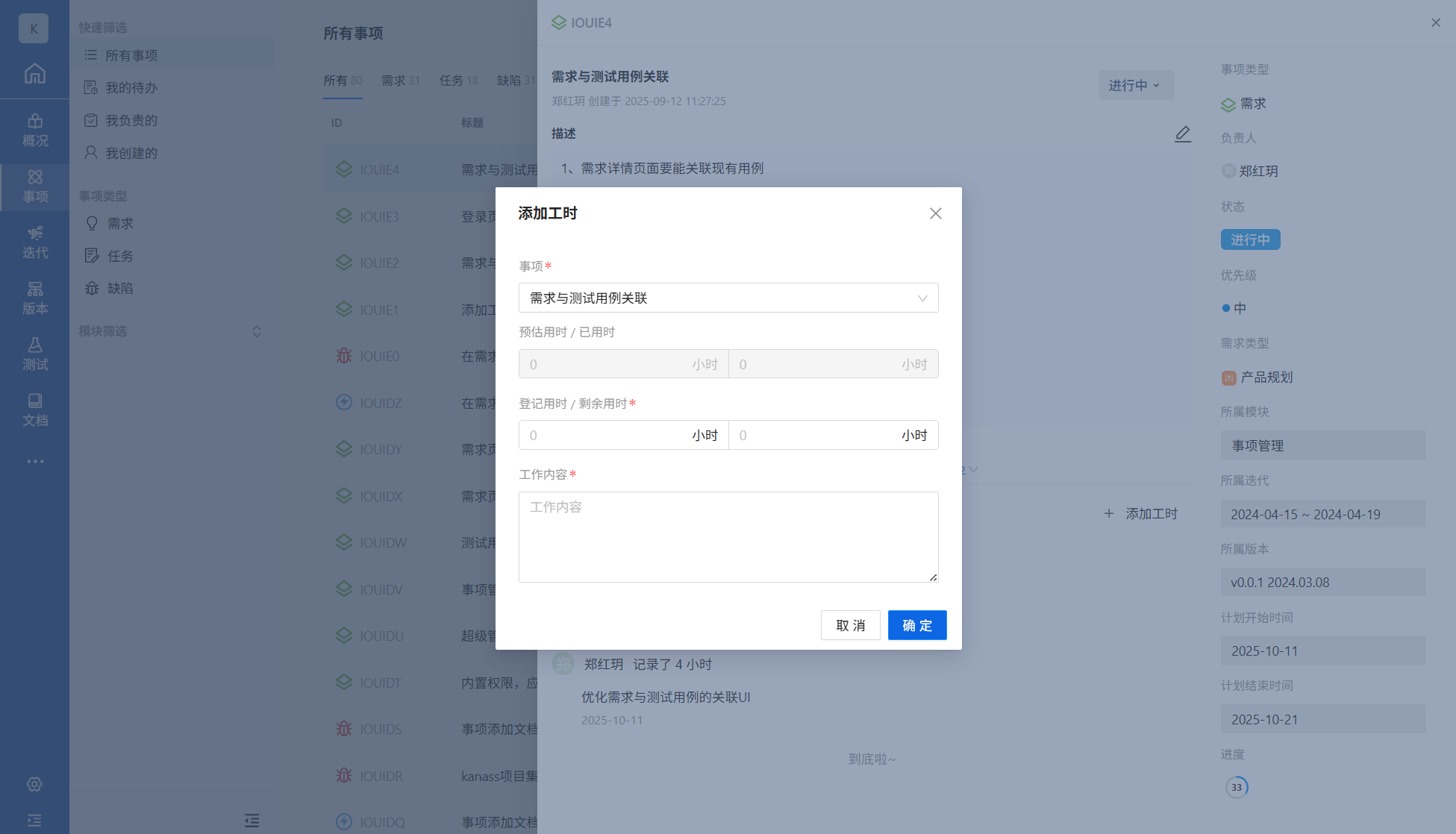Expand the 模块筛选 module filter
Viewport: 1456px width, 834px height.
pyautogui.click(x=256, y=331)
